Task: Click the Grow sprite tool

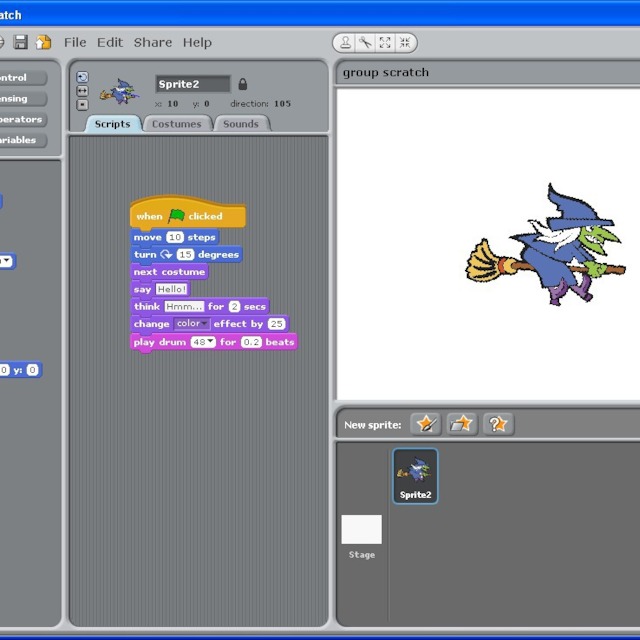Action: [385, 43]
